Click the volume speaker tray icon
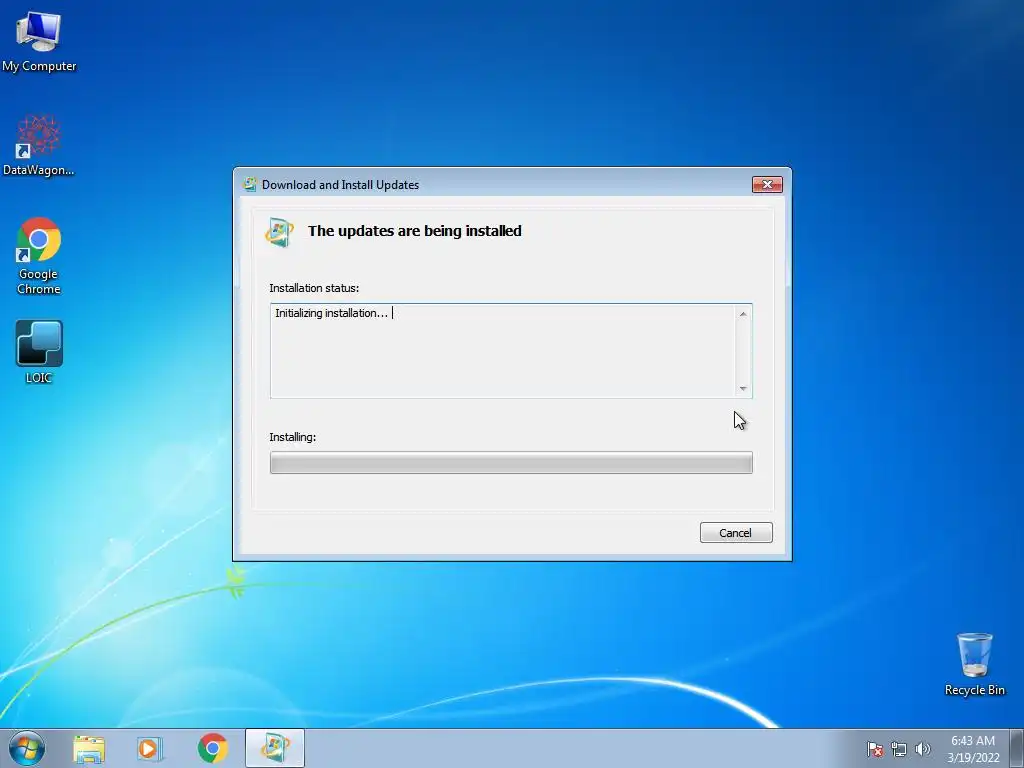 tap(922, 749)
